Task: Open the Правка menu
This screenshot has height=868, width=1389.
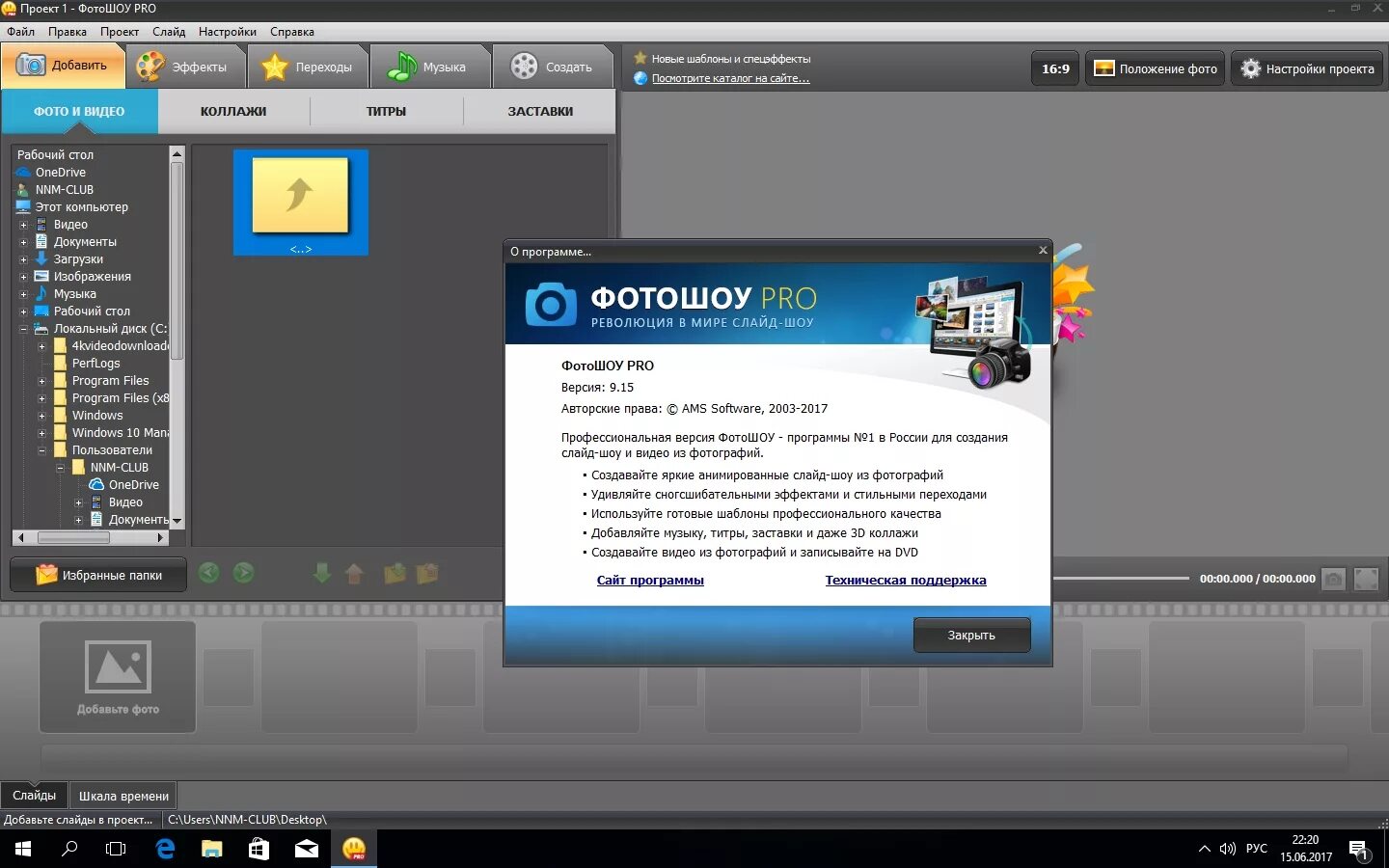Action: (x=68, y=32)
